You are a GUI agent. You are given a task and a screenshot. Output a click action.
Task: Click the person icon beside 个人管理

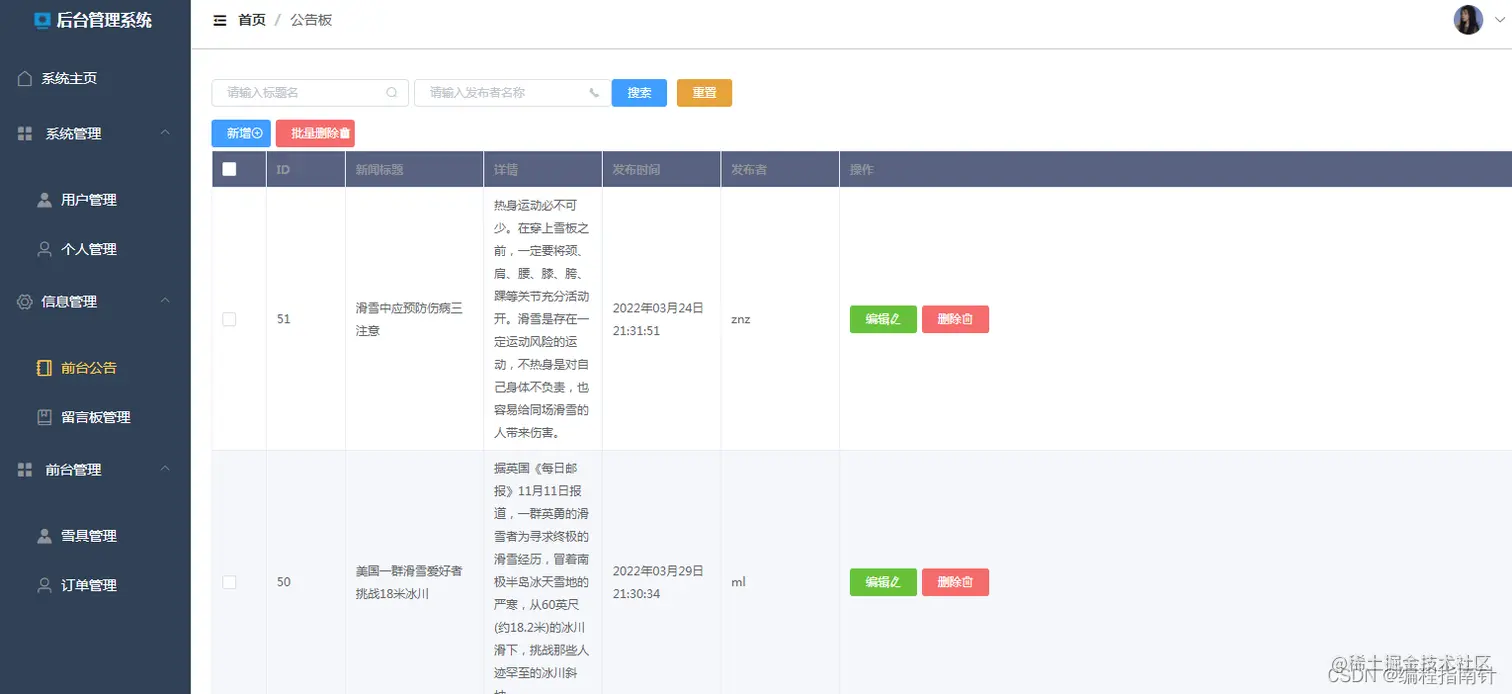pyautogui.click(x=44, y=249)
